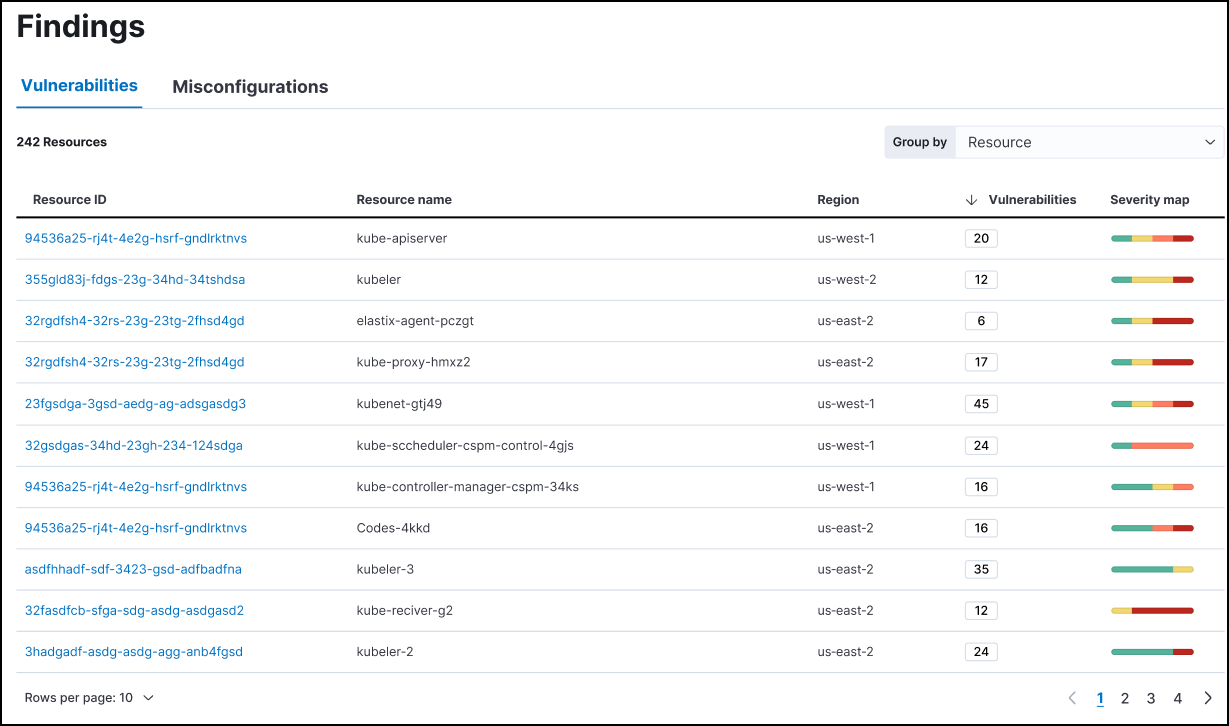Click the previous page arrow
Image resolution: width=1229 pixels, height=726 pixels.
(x=1072, y=697)
